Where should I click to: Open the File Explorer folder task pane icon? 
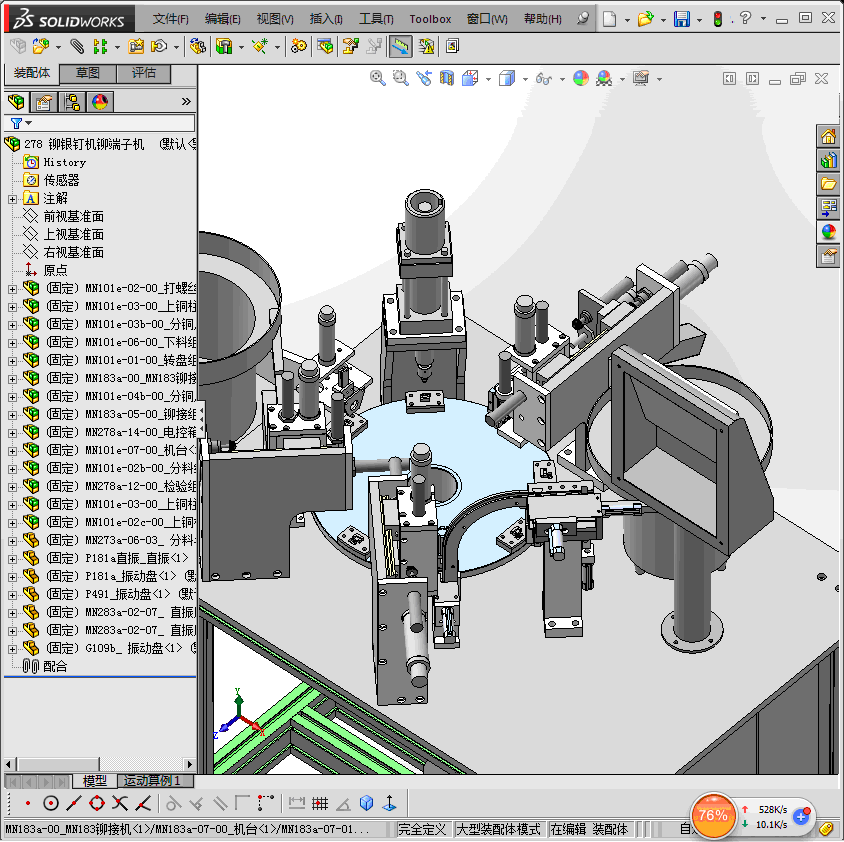pos(828,184)
